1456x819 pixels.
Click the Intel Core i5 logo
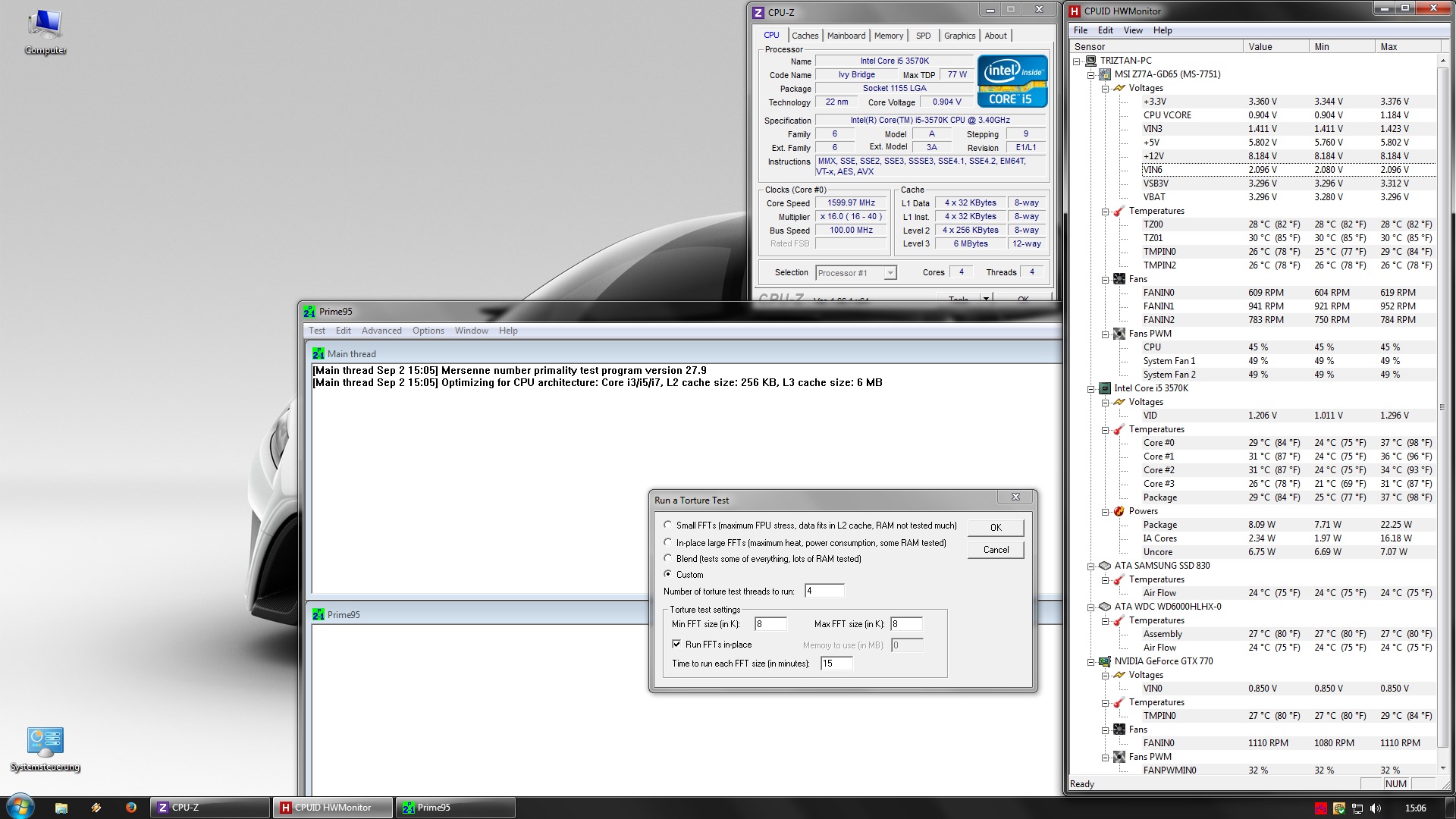(1012, 80)
